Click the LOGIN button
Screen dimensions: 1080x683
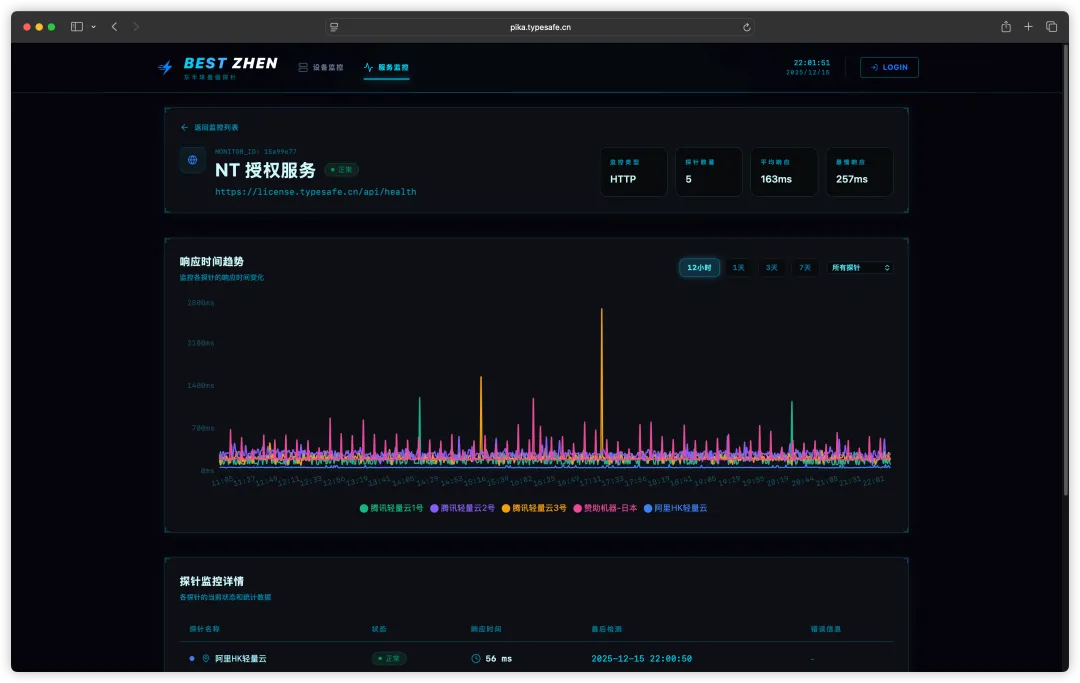tap(889, 67)
